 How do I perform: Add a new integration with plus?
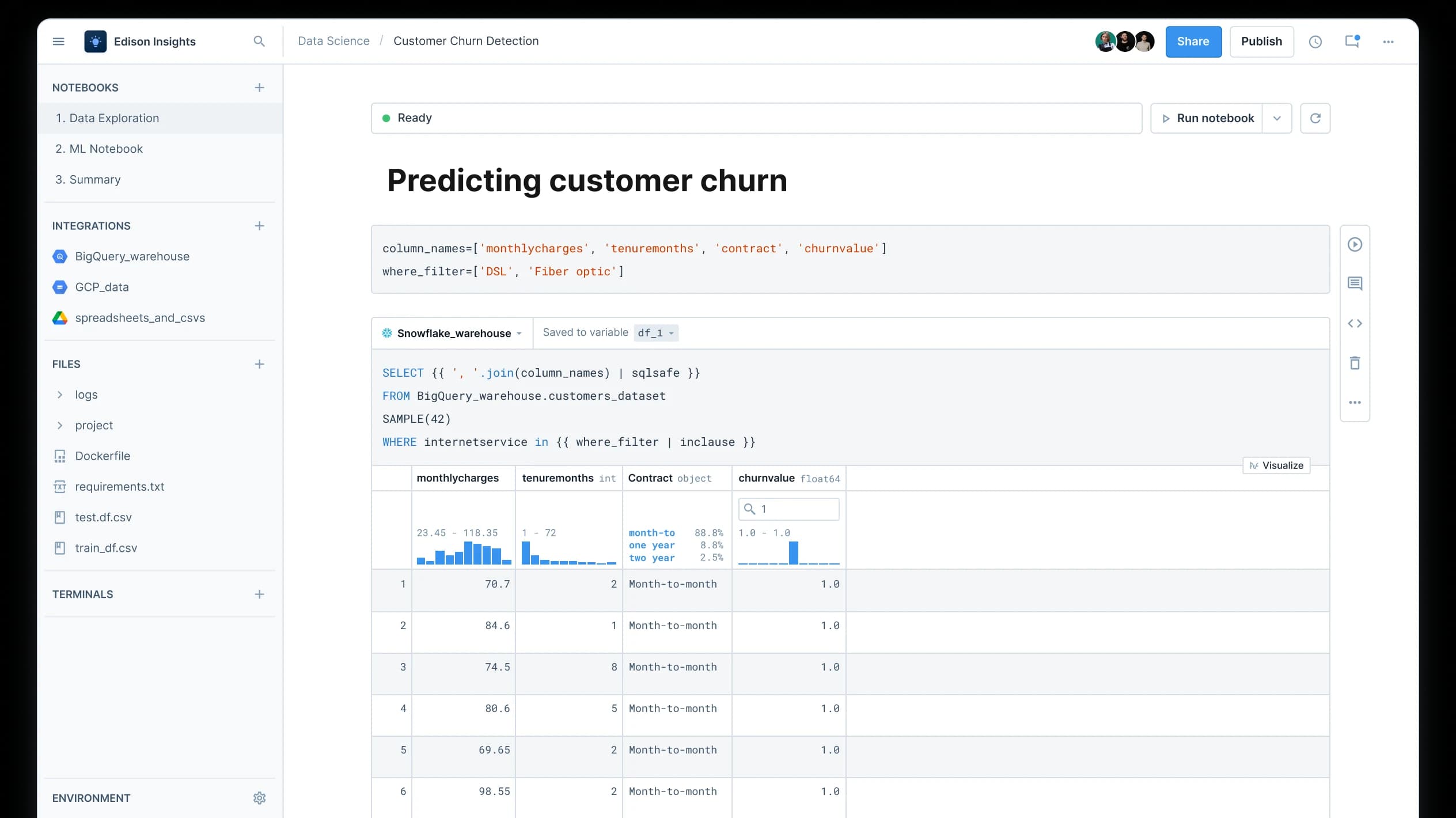click(x=259, y=226)
